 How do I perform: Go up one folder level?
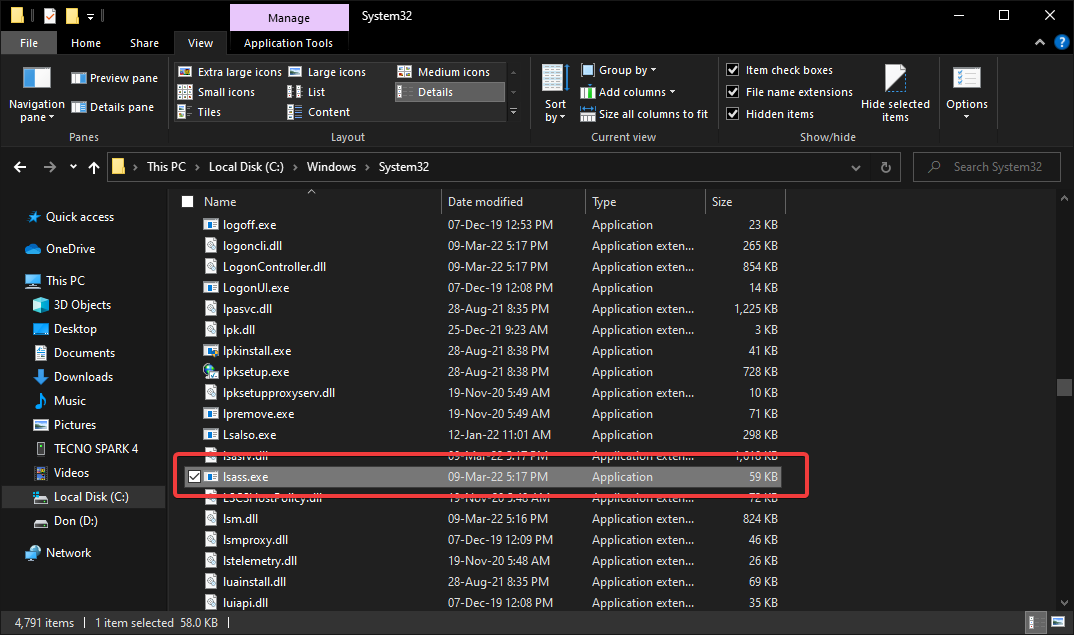[94, 167]
